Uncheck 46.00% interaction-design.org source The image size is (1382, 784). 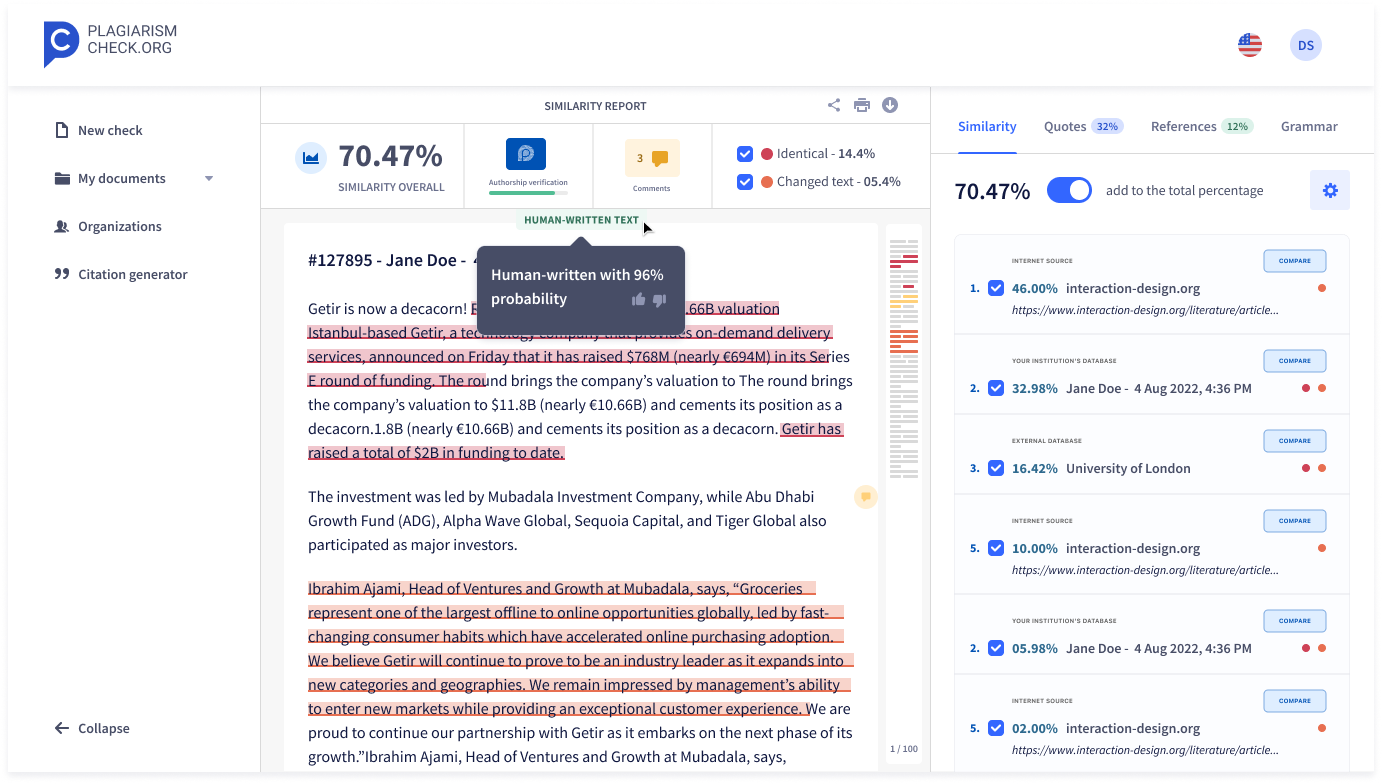tap(996, 288)
